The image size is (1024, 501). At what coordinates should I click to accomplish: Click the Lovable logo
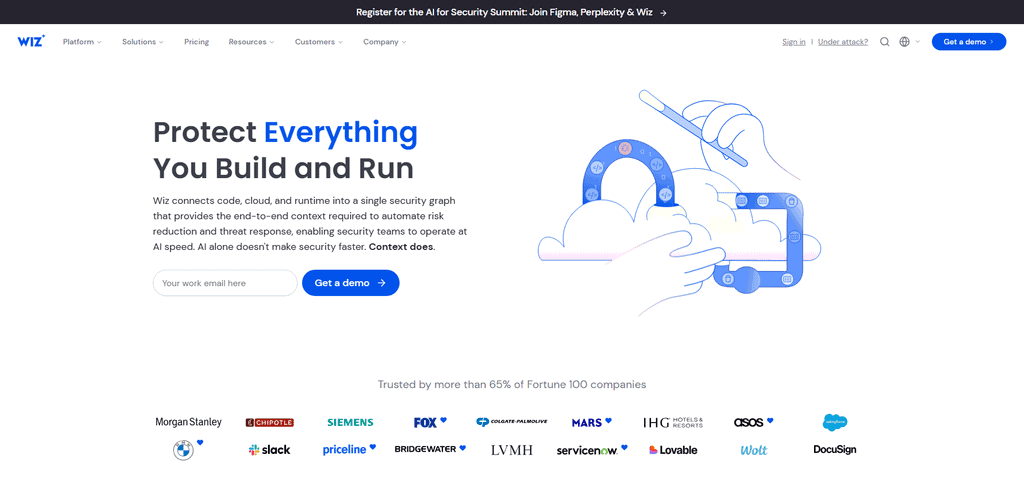pyautogui.click(x=673, y=450)
